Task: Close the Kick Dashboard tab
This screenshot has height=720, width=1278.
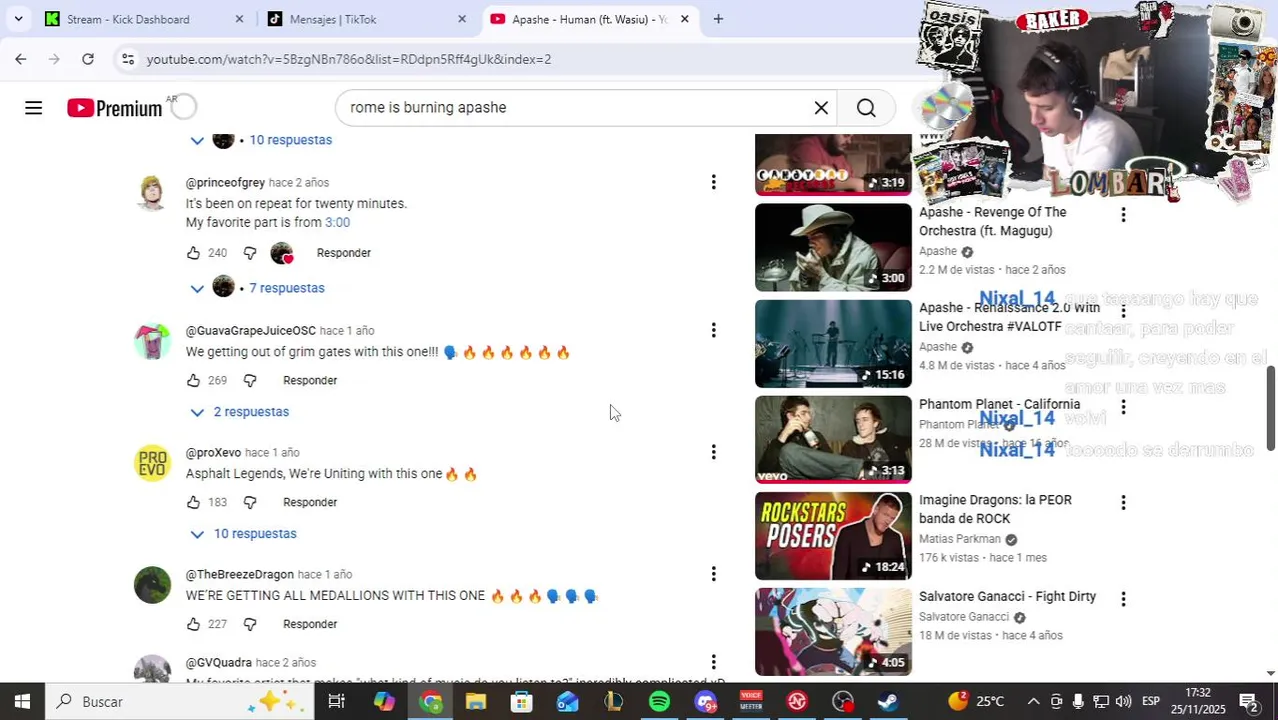Action: (x=239, y=19)
